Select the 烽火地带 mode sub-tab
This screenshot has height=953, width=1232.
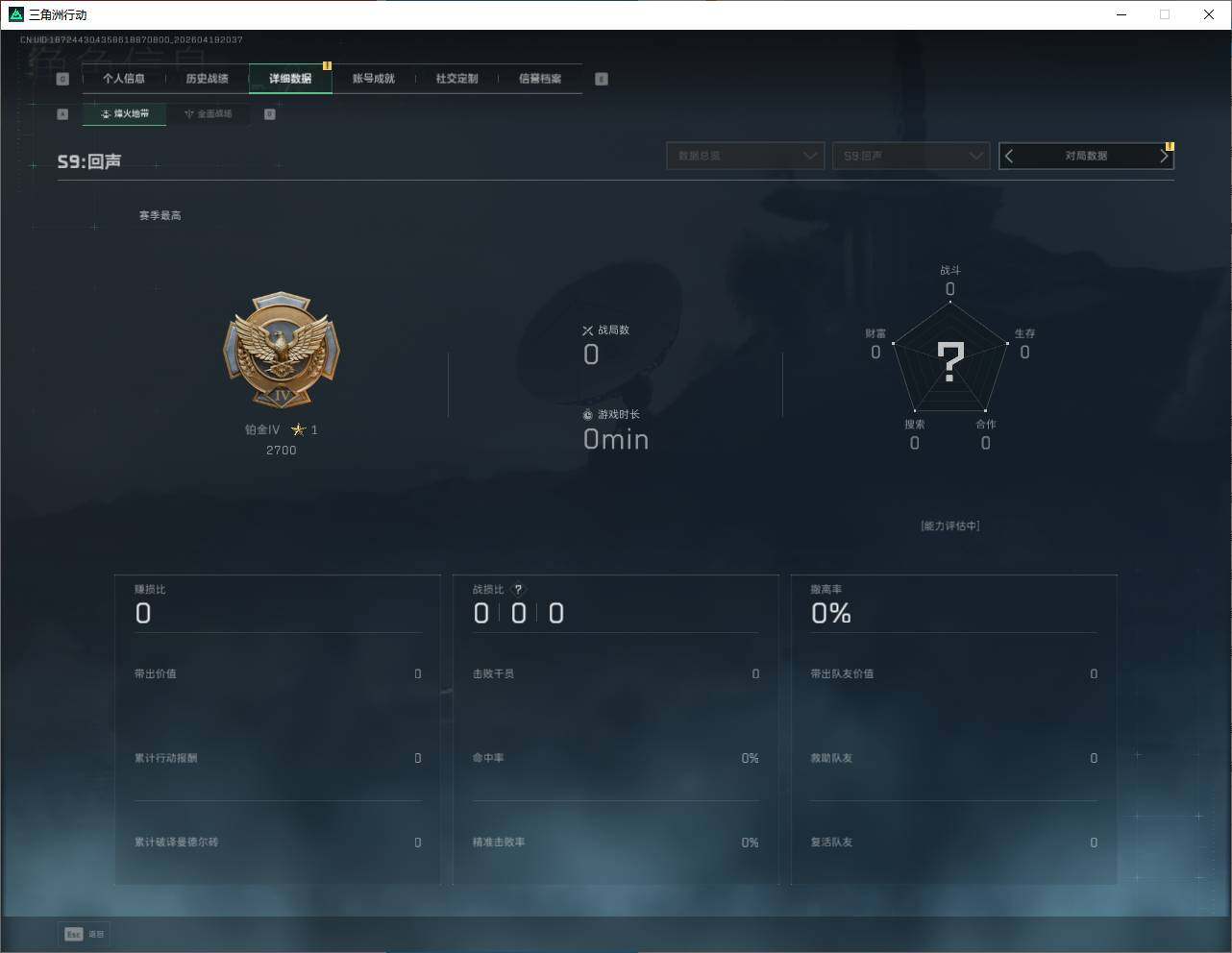124,114
